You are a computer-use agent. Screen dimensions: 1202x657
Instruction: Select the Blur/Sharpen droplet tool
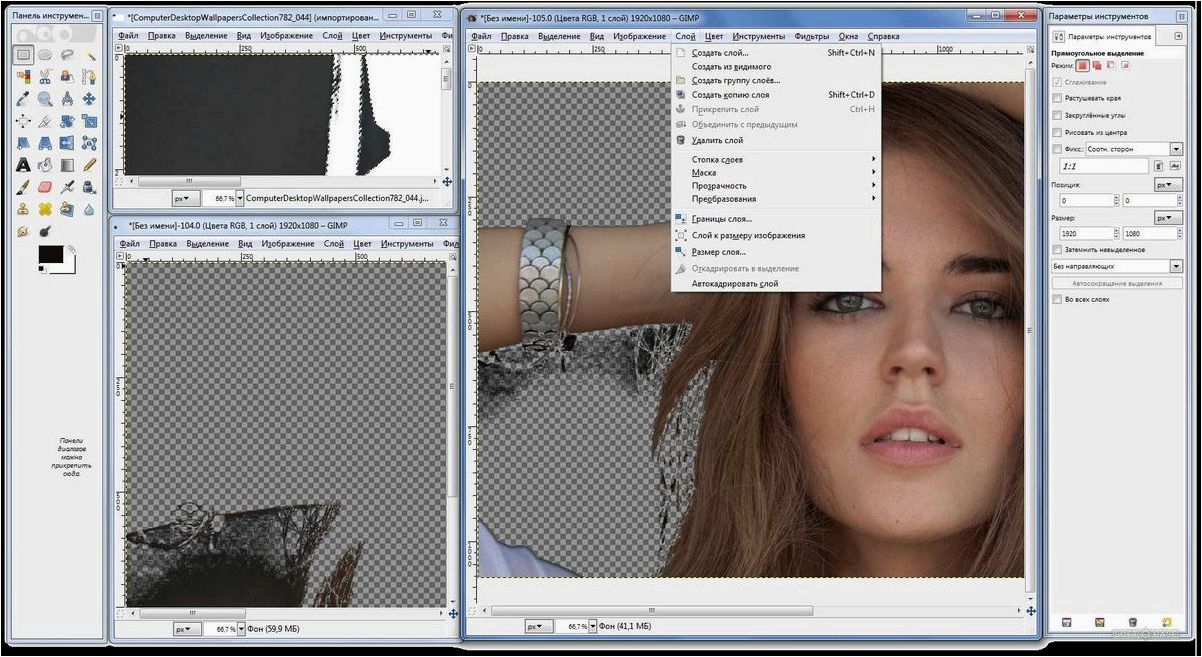tap(89, 209)
